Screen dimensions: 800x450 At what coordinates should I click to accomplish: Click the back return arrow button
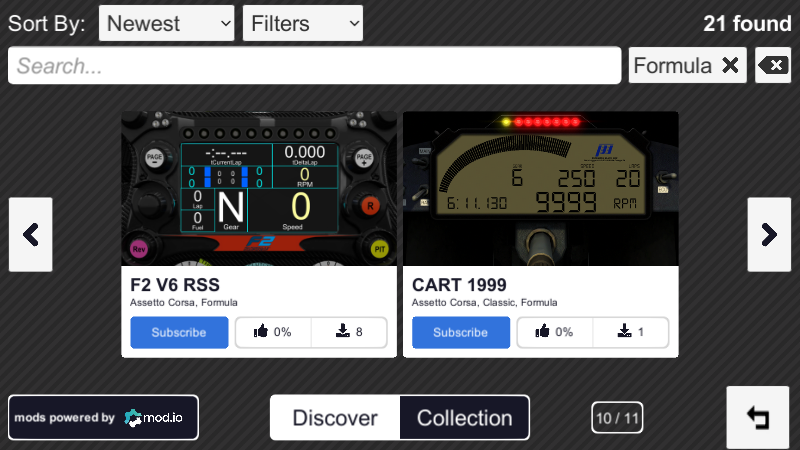pyautogui.click(x=758, y=418)
